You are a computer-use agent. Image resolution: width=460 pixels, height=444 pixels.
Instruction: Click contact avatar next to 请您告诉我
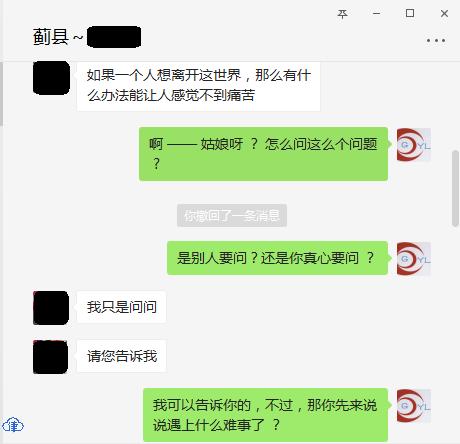pos(51,357)
